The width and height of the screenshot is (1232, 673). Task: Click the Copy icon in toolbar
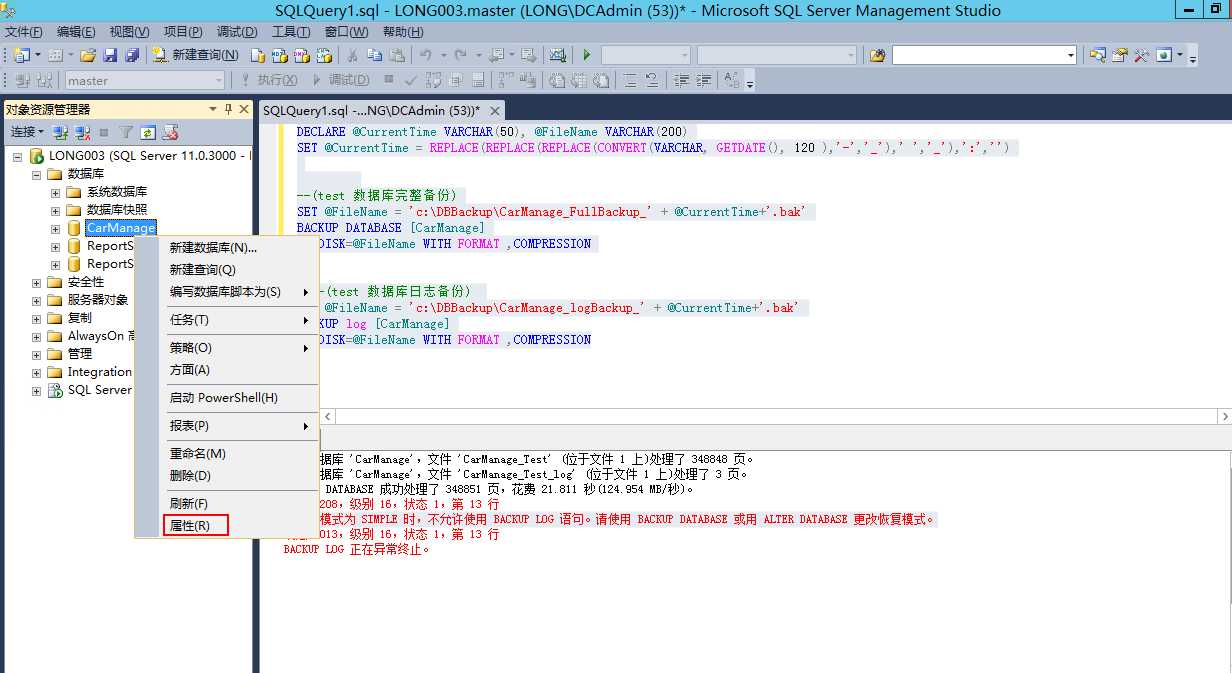click(375, 55)
